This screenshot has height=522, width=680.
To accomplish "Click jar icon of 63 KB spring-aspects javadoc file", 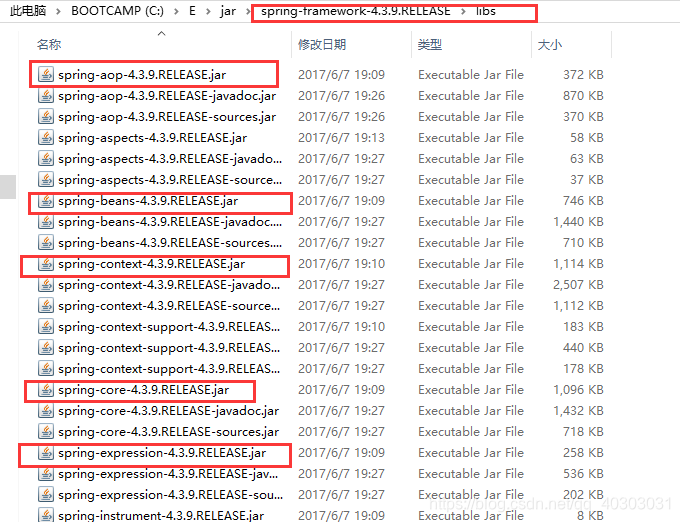I will (x=46, y=159).
